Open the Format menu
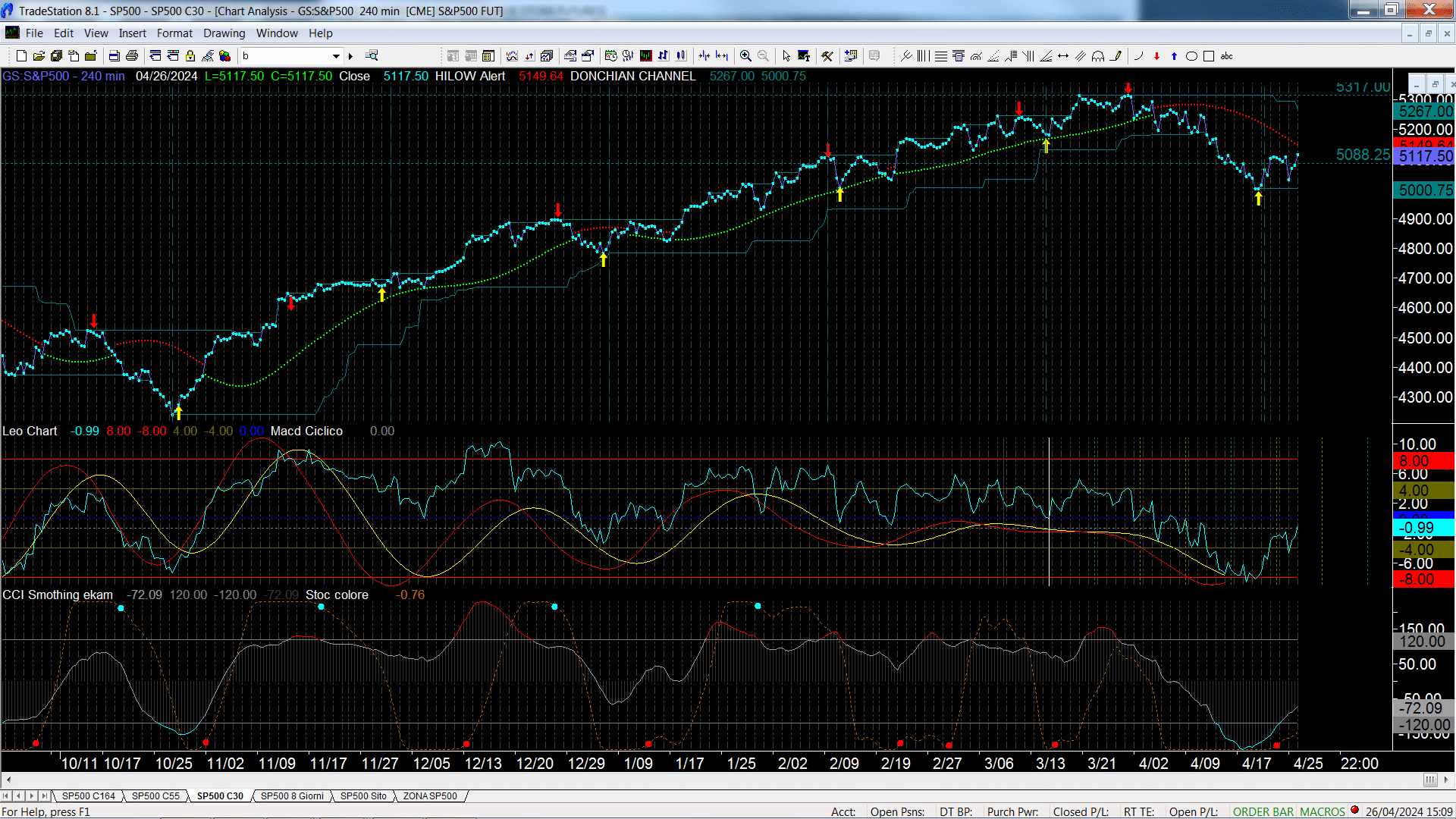1456x819 pixels. tap(175, 33)
